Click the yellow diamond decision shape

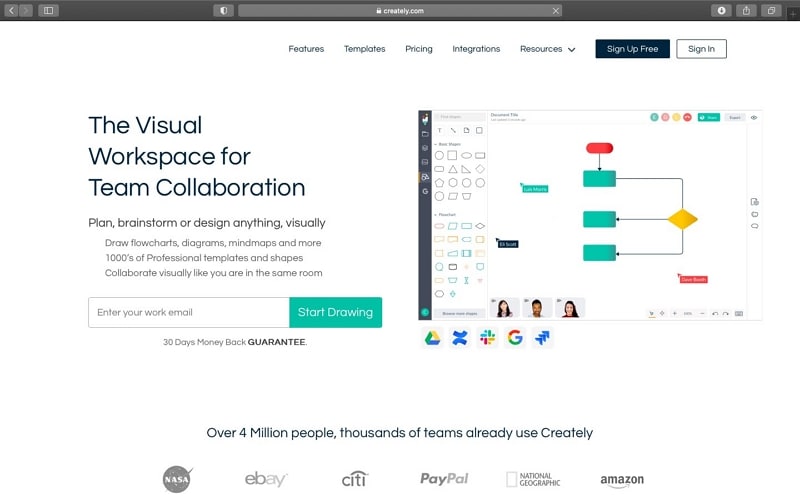pyautogui.click(x=683, y=219)
